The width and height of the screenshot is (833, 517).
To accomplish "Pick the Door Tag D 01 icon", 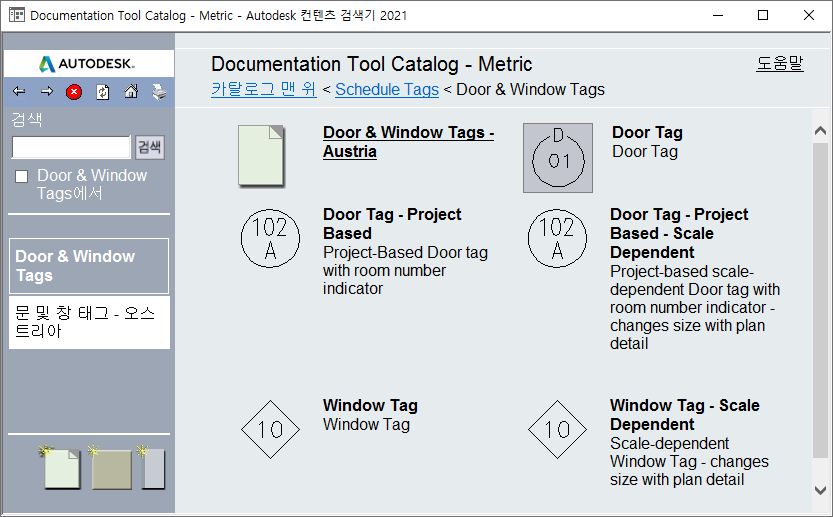I will click(x=558, y=158).
